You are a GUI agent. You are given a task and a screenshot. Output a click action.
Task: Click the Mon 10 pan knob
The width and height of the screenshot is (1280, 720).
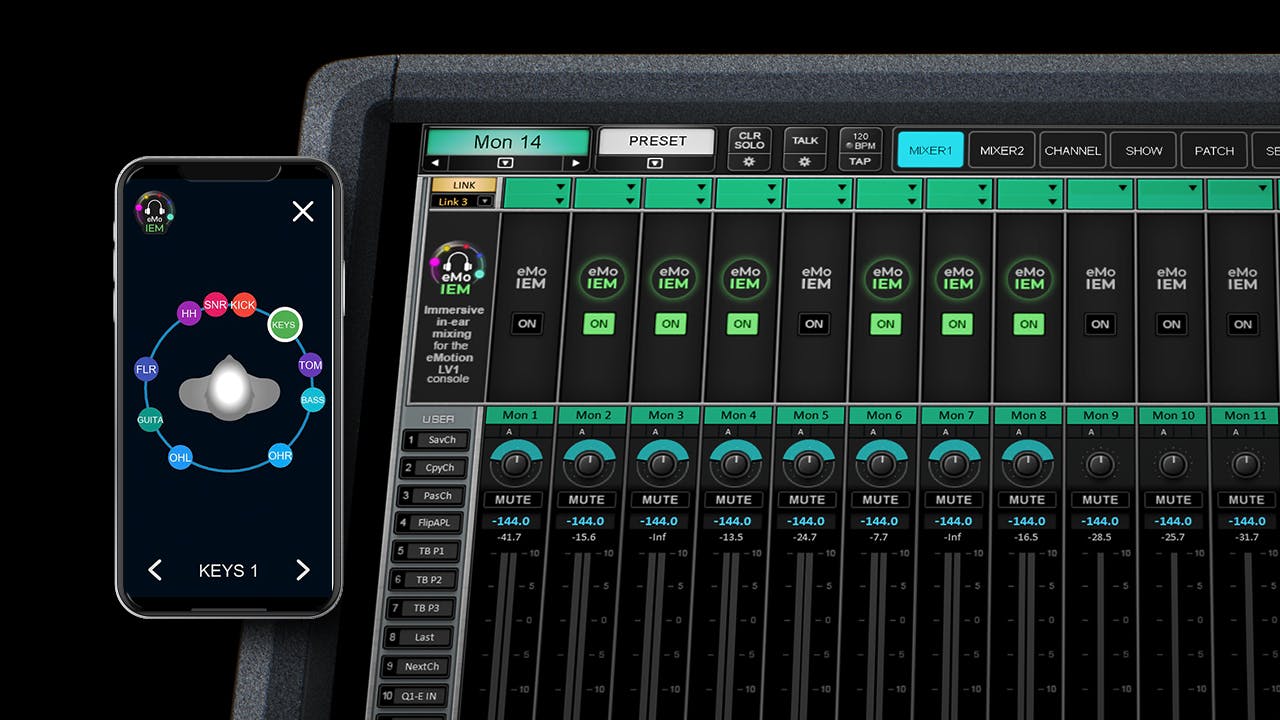(x=1173, y=463)
